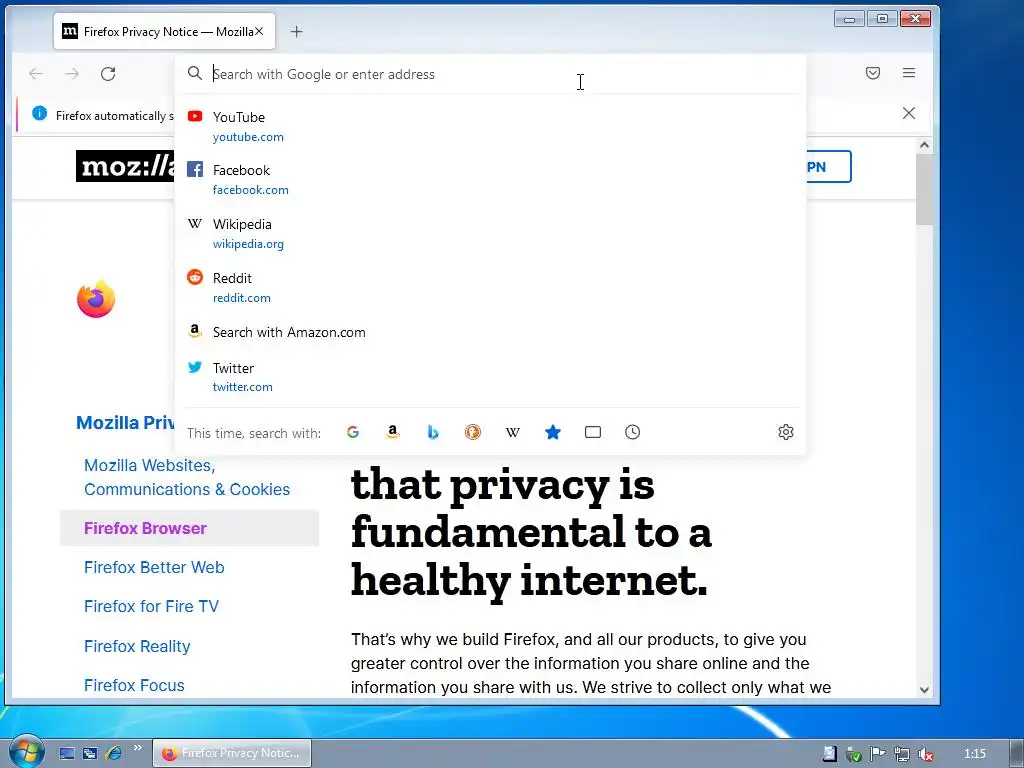
Task: Open Mozilla Websites, Communications & Cookies link
Action: pos(187,477)
